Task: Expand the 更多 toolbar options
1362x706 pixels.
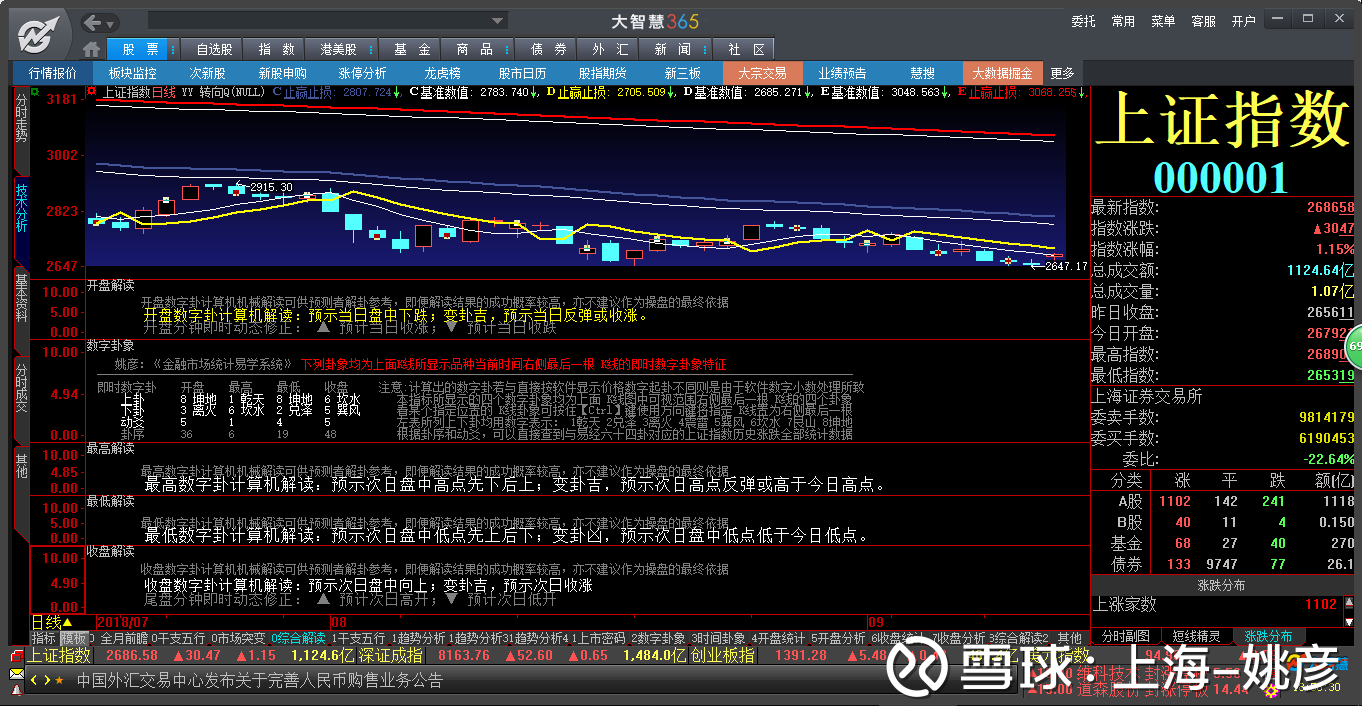Action: (1062, 73)
